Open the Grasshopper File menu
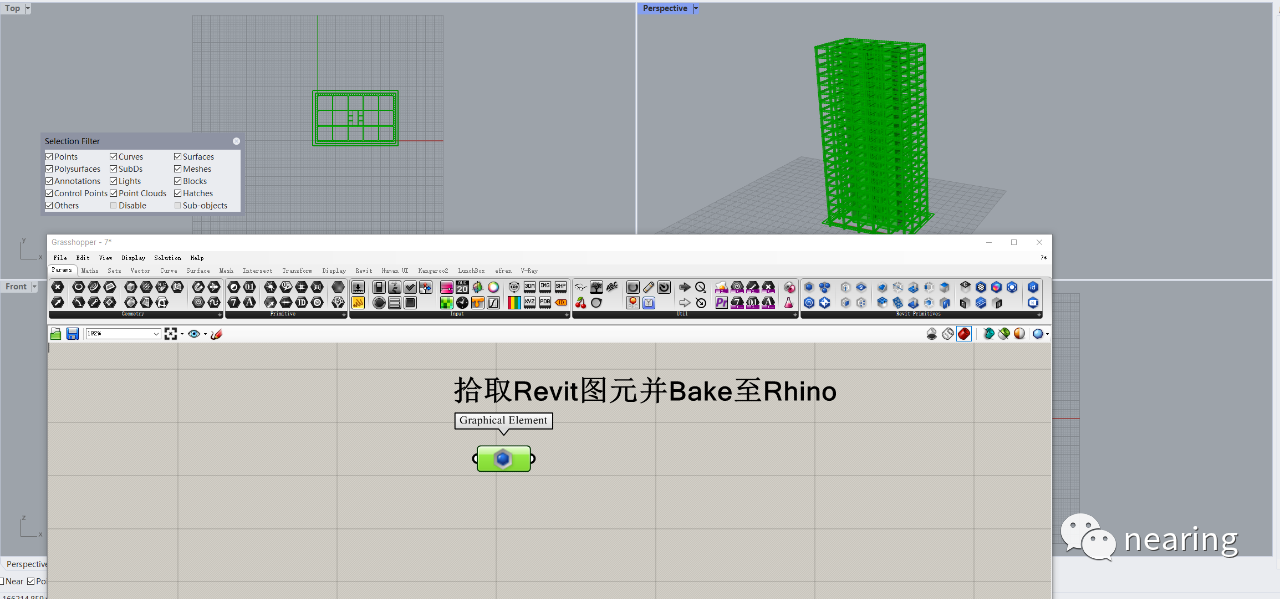The height and width of the screenshot is (599, 1280). point(61,258)
